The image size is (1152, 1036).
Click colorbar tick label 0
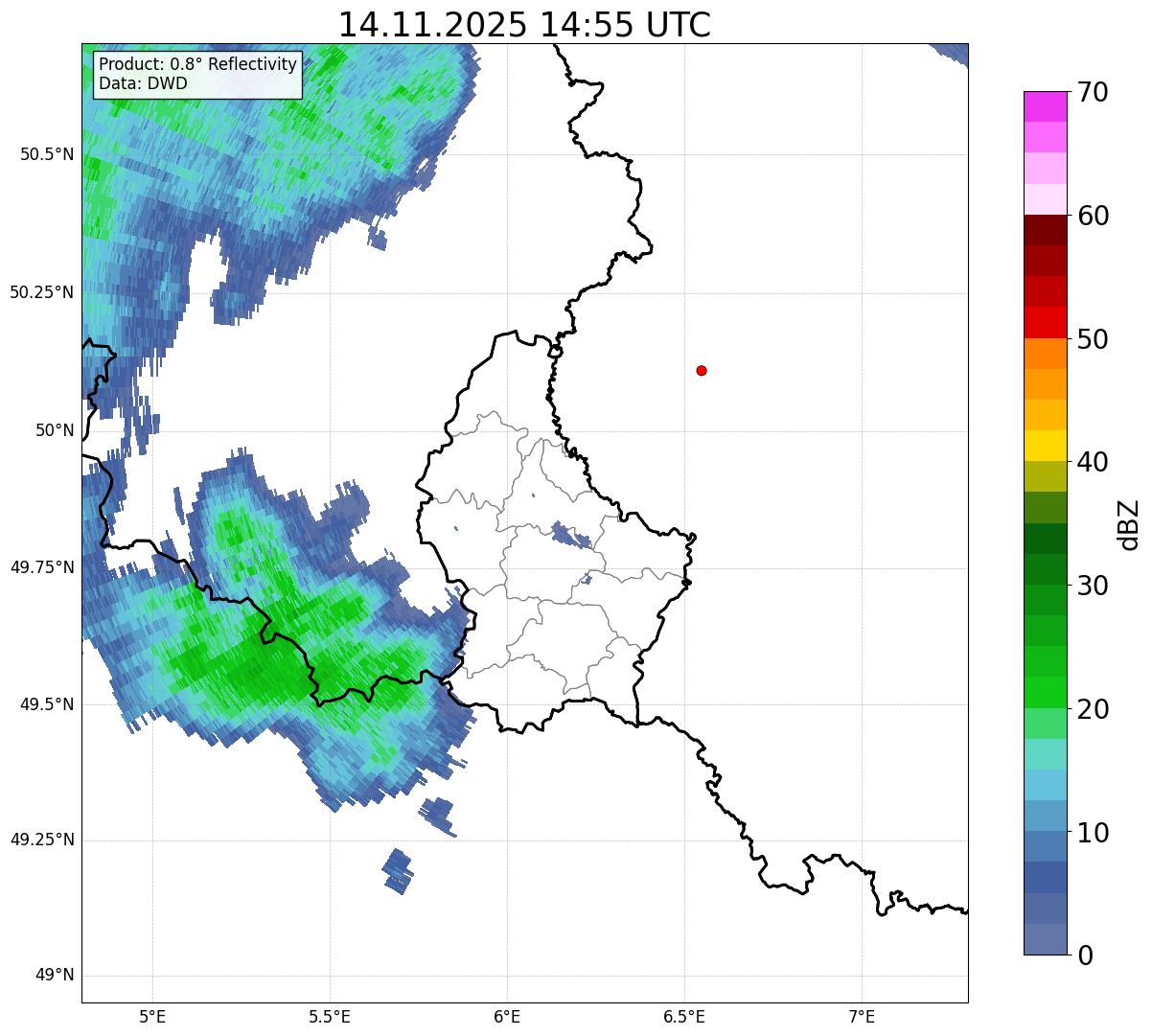coord(1084,955)
